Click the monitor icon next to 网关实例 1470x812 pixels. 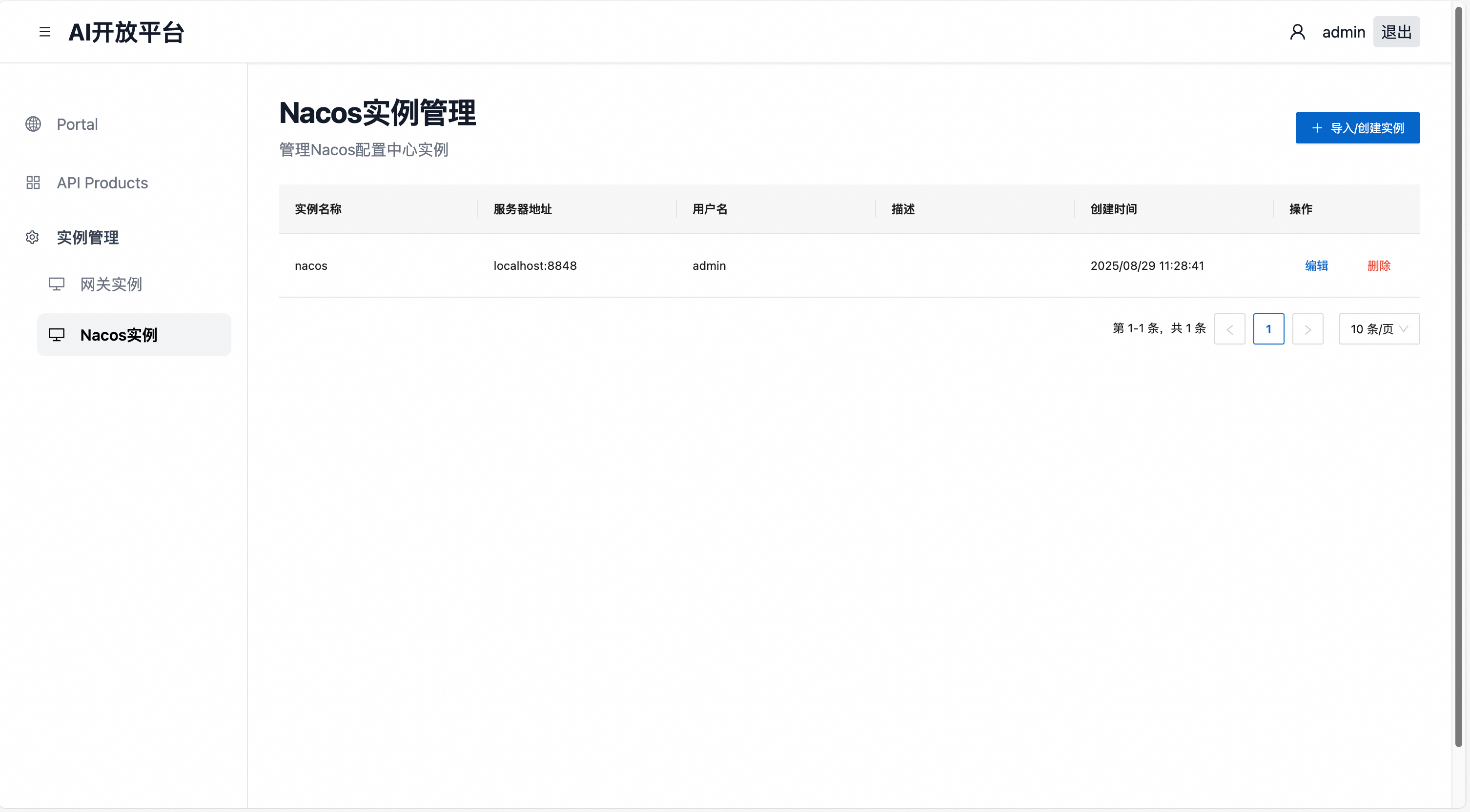[x=57, y=284]
